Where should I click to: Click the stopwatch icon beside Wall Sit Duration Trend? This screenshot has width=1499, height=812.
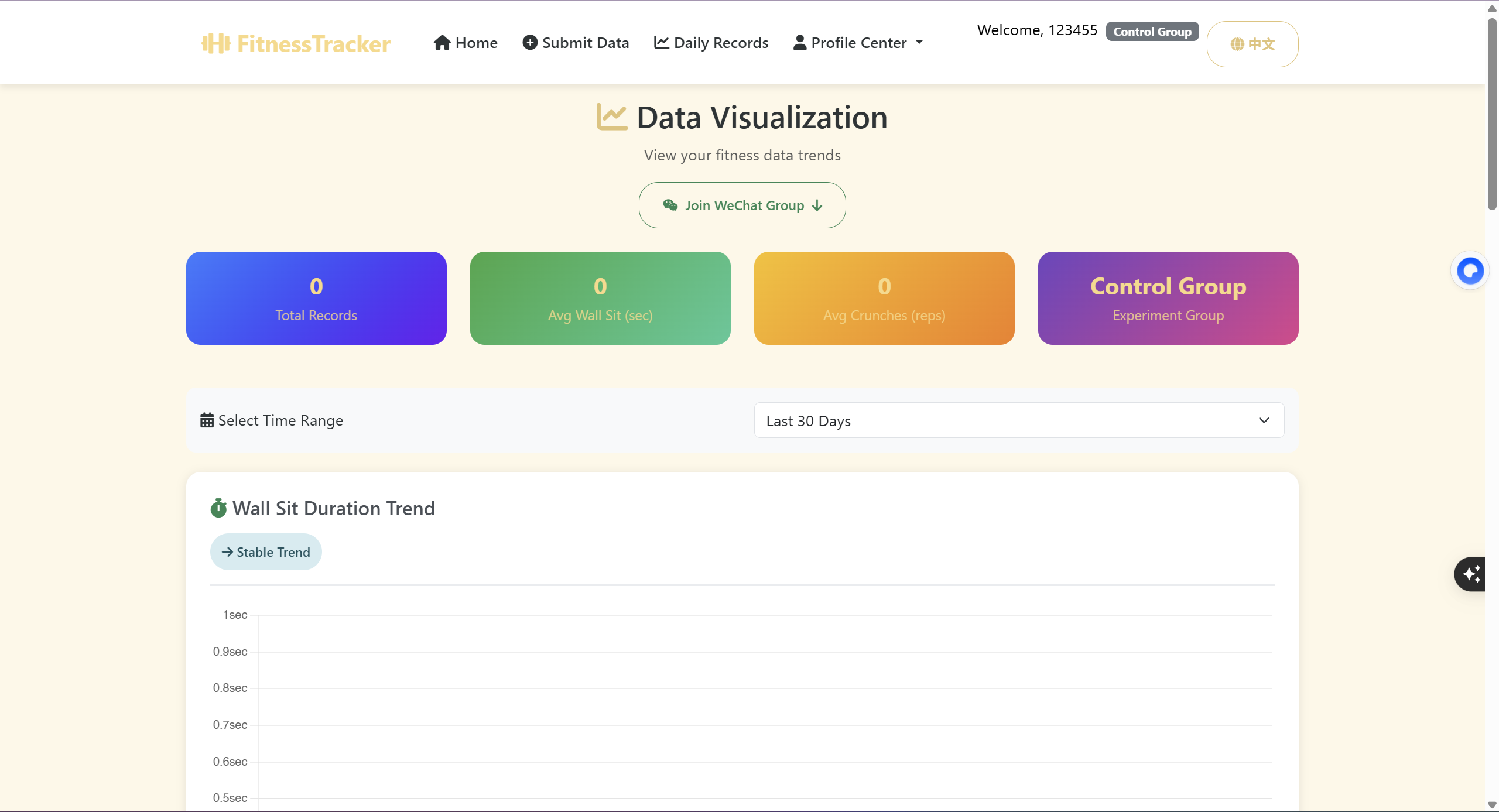coord(218,508)
